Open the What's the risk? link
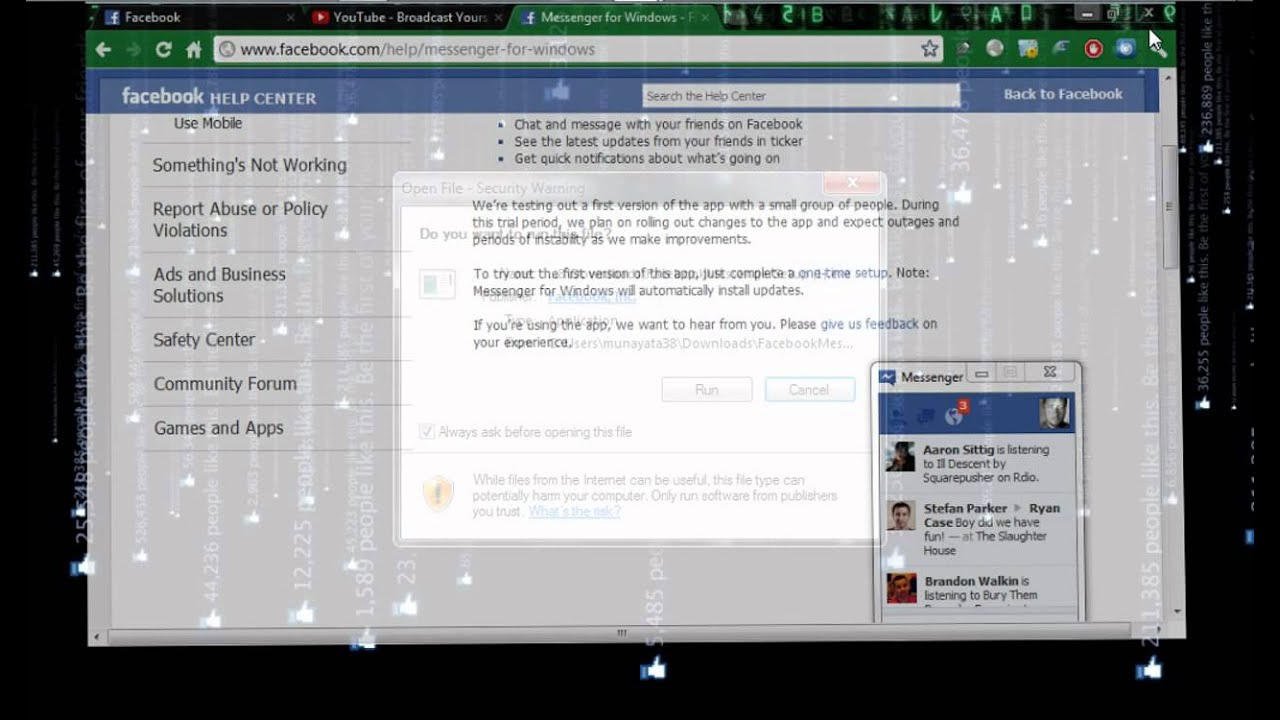1280x720 pixels. (x=574, y=511)
